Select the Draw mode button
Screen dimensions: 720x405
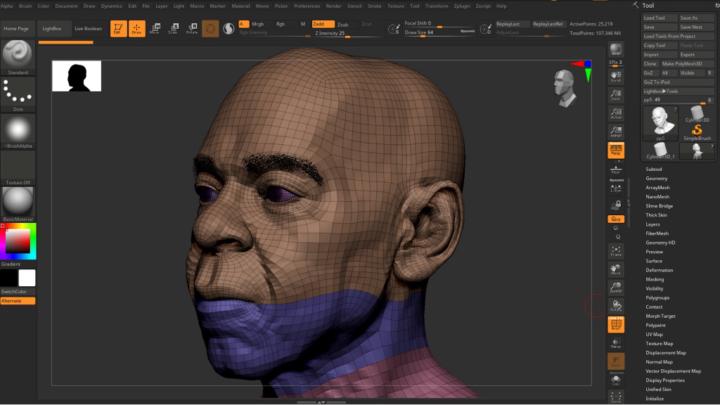(136, 28)
